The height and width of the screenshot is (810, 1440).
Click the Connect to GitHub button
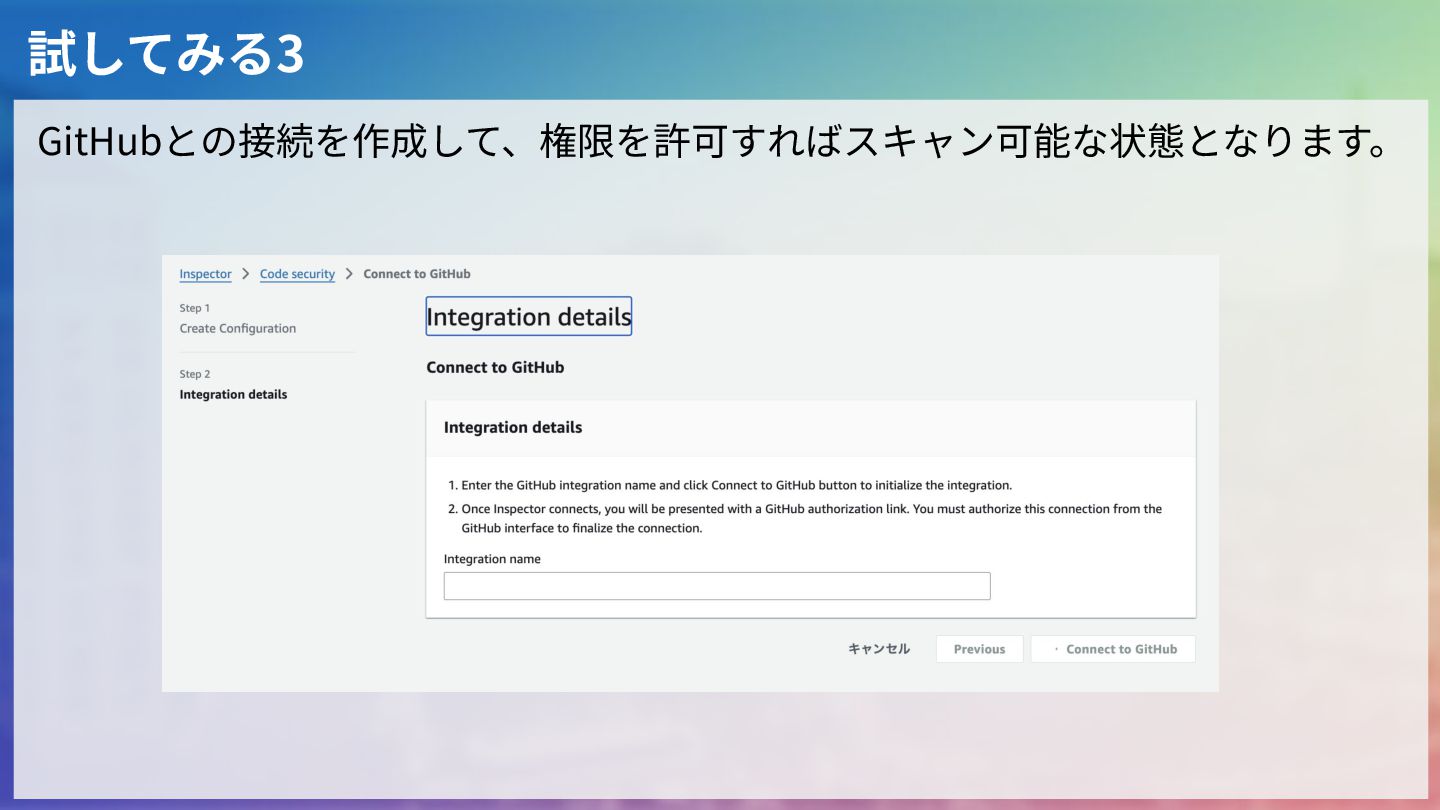tap(1113, 649)
